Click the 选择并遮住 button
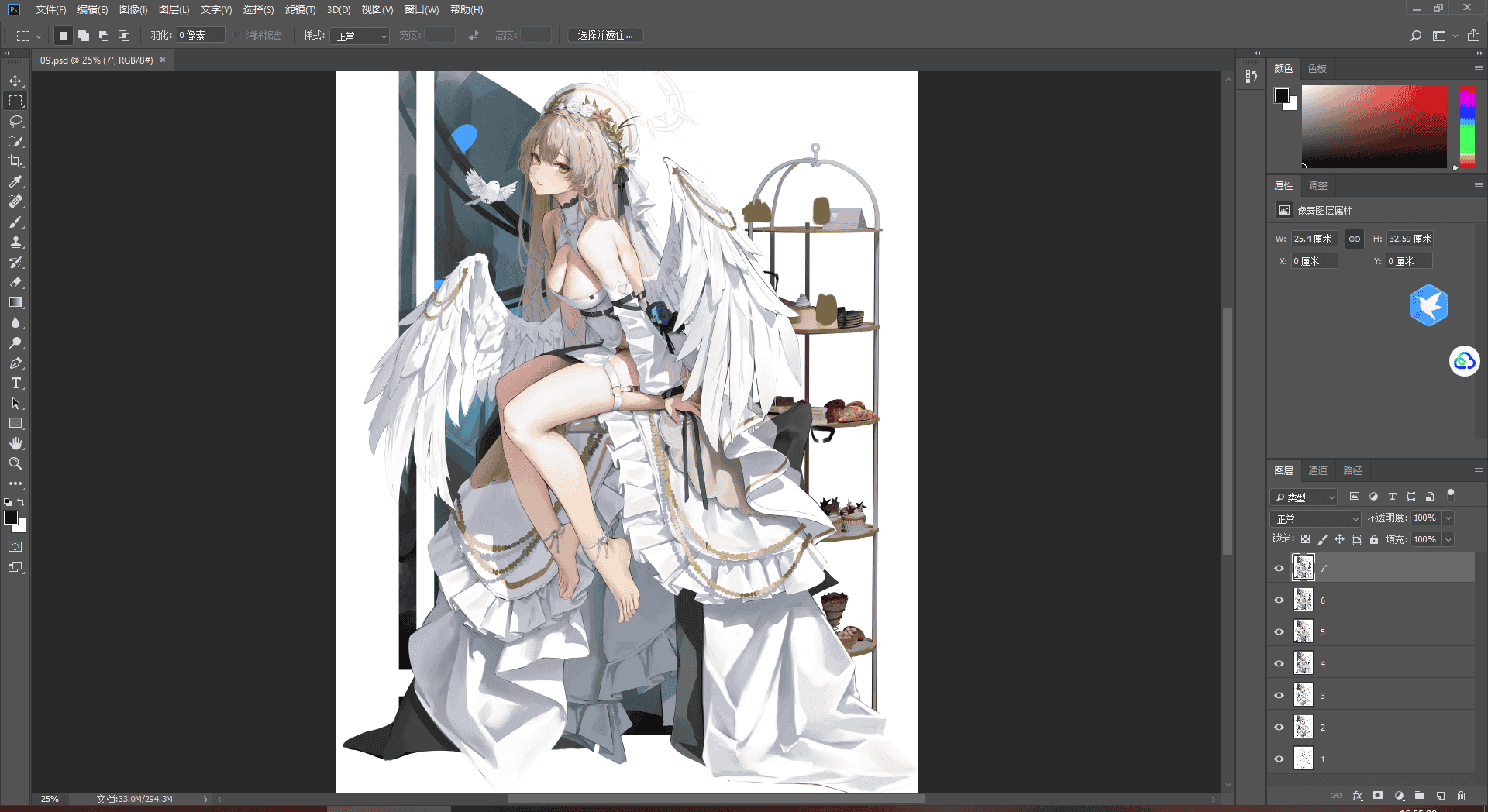 point(605,36)
